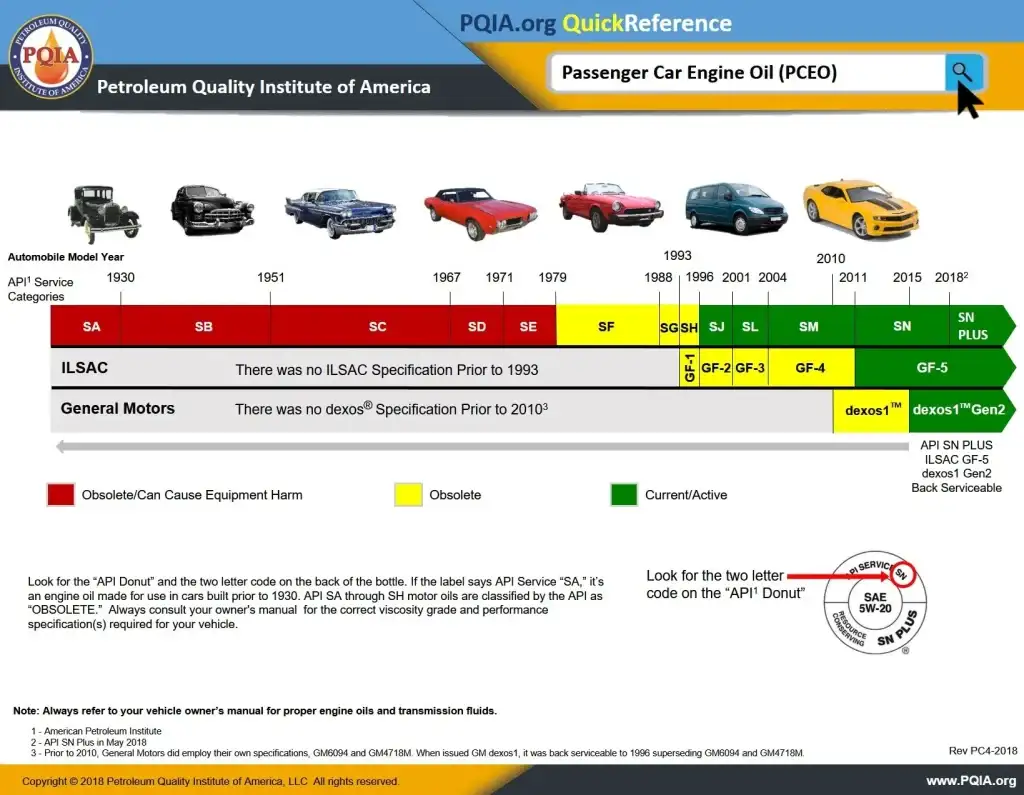Screen dimensions: 1024x795
Task: Open the www.PQIA.org footer link
Action: click(970, 781)
